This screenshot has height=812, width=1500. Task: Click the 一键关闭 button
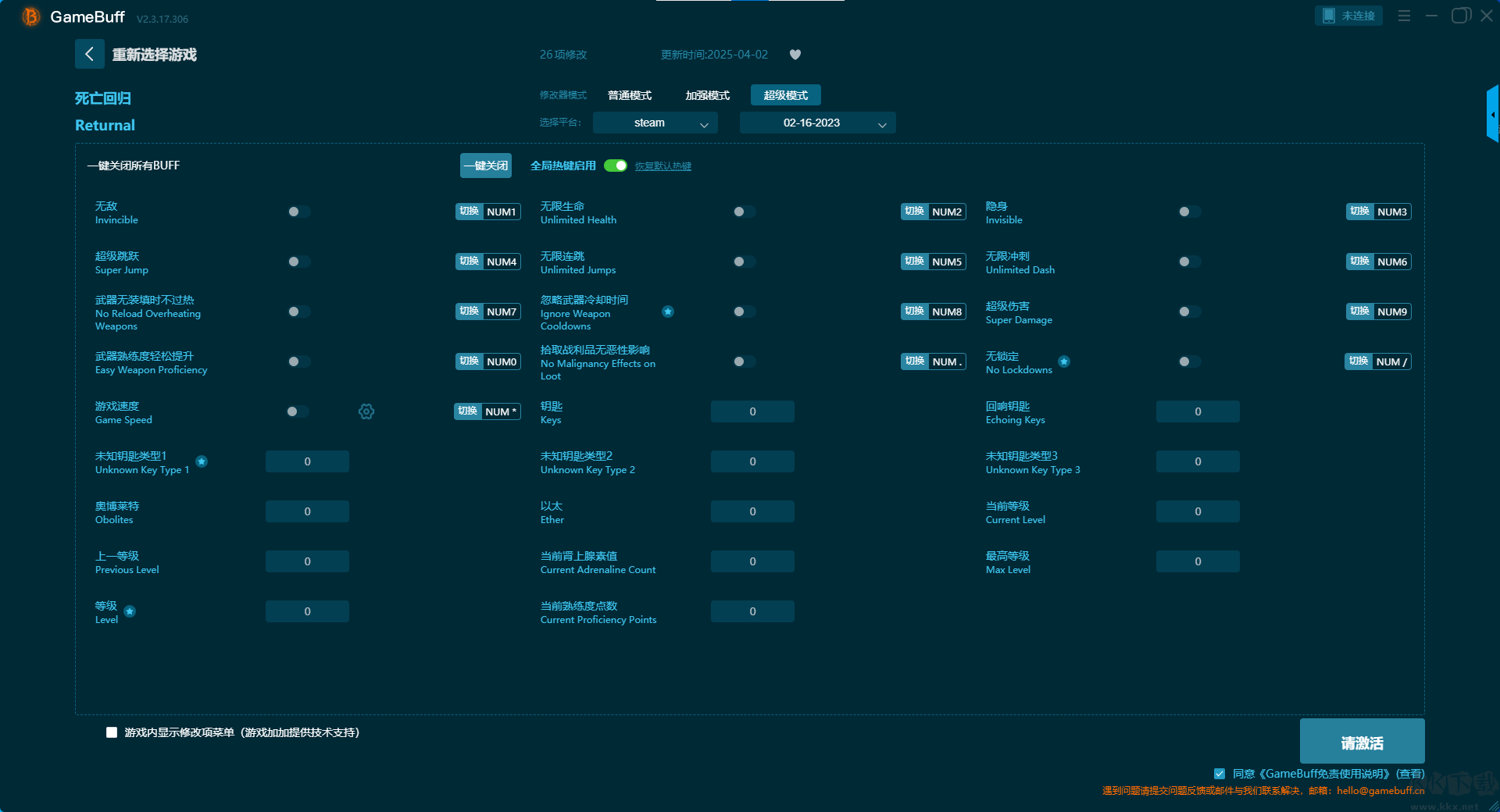tap(486, 166)
